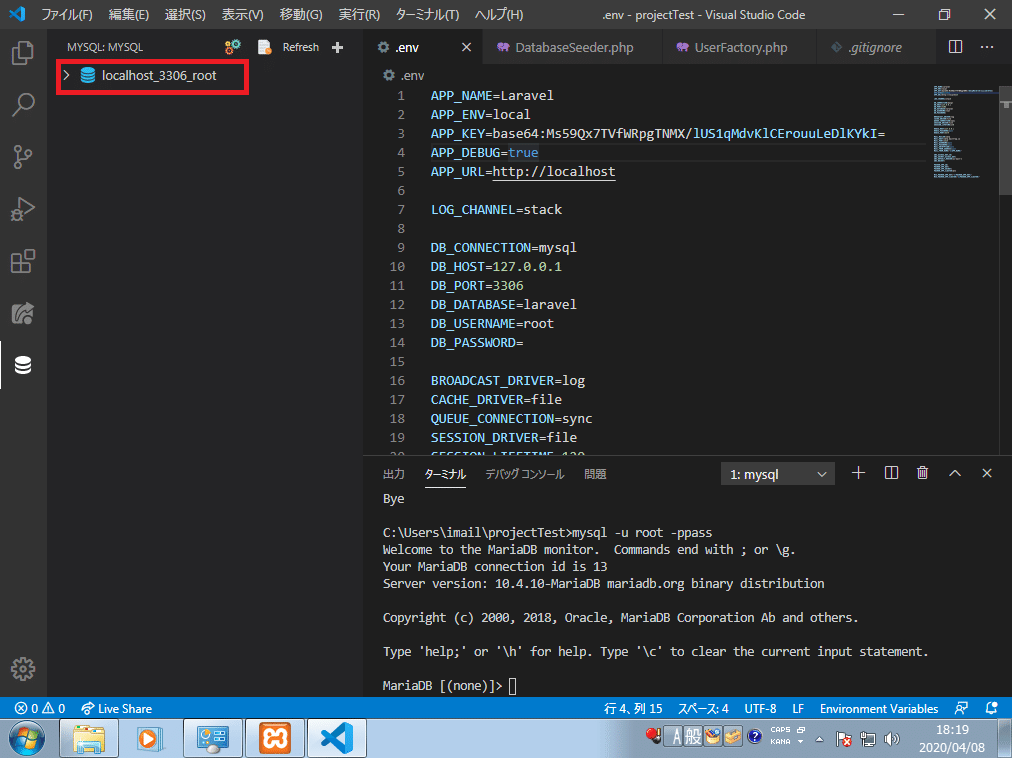Open the ターミナル(T) menu
The height and width of the screenshot is (758, 1012).
[427, 14]
